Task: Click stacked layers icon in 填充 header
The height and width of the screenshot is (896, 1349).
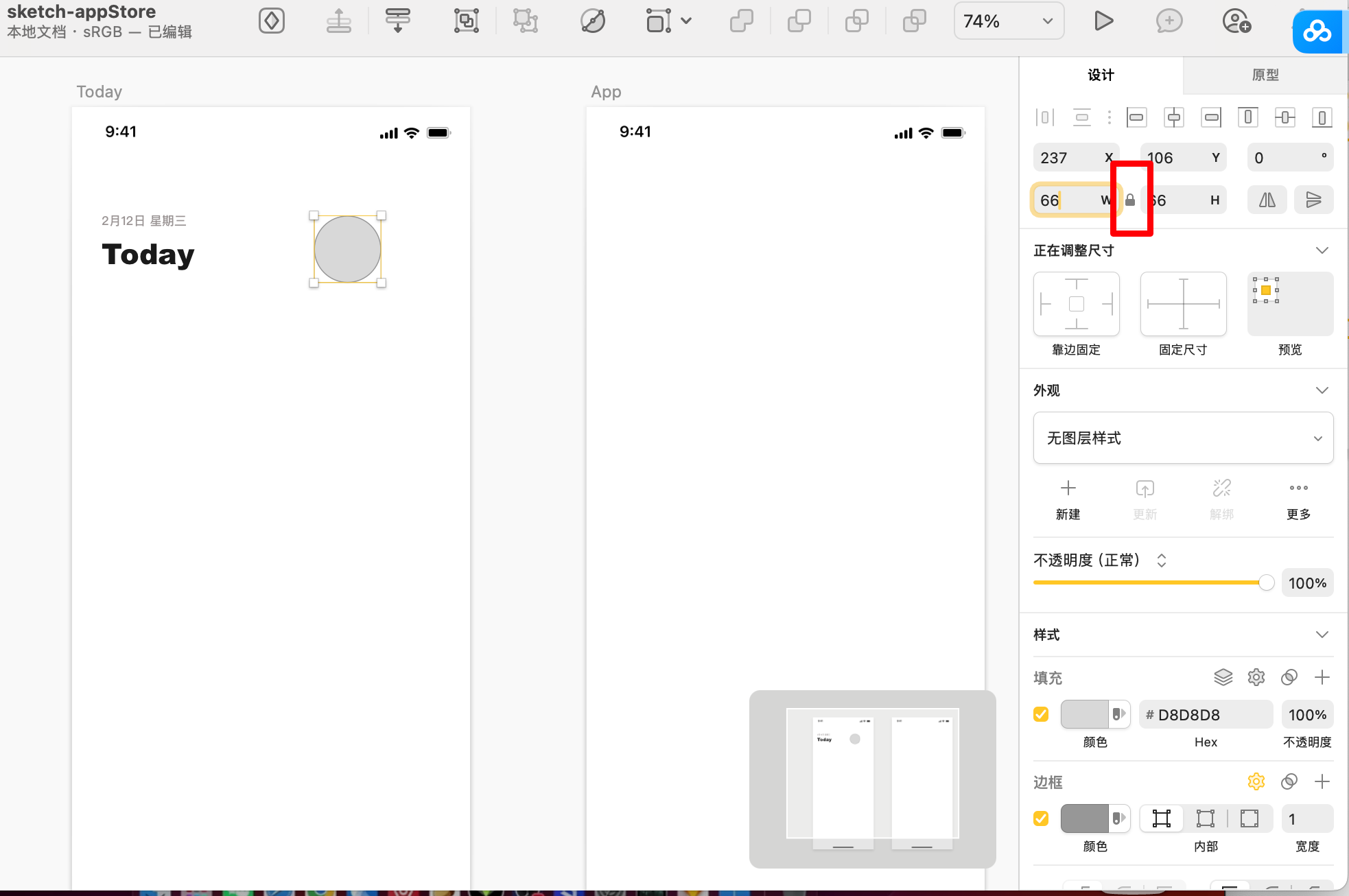Action: click(x=1223, y=677)
